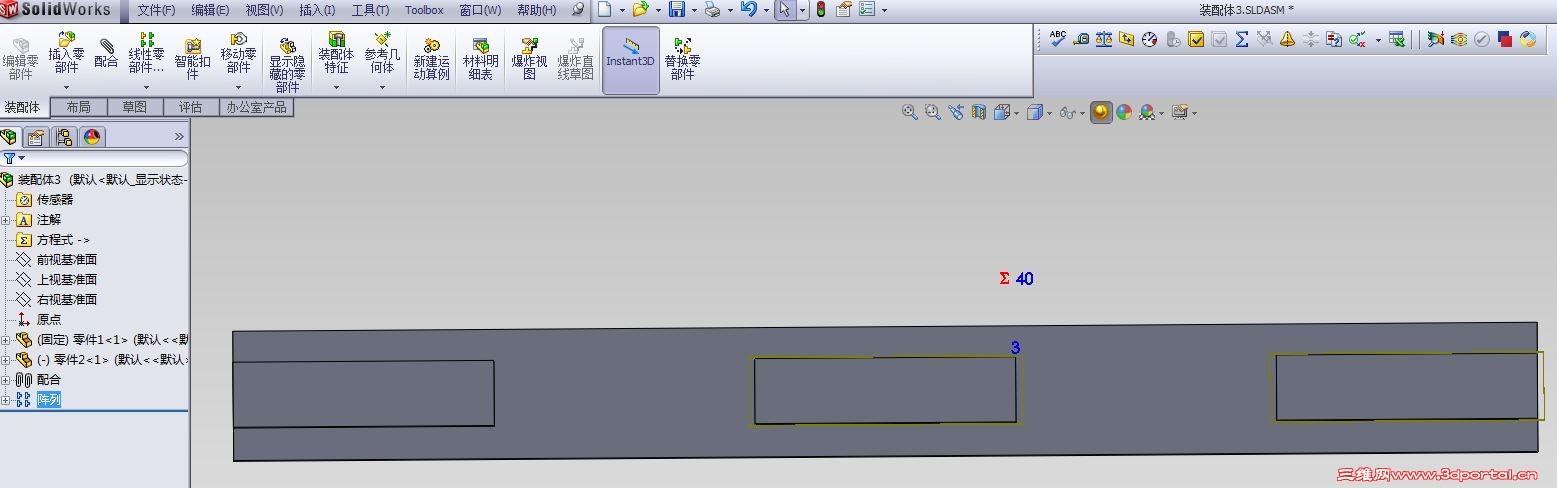Screen dimensions: 1557x488
Task: Select the 传感器 (Sensors) tree item
Action: click(55, 200)
